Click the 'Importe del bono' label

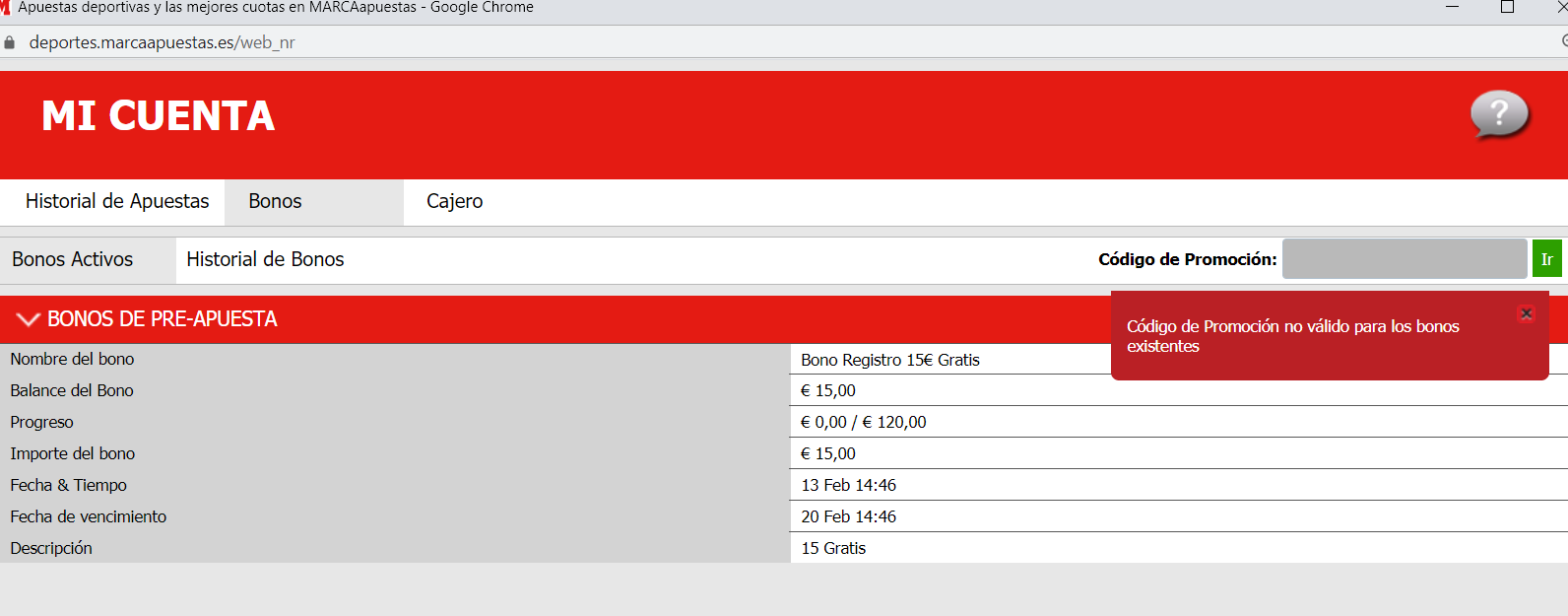(73, 453)
